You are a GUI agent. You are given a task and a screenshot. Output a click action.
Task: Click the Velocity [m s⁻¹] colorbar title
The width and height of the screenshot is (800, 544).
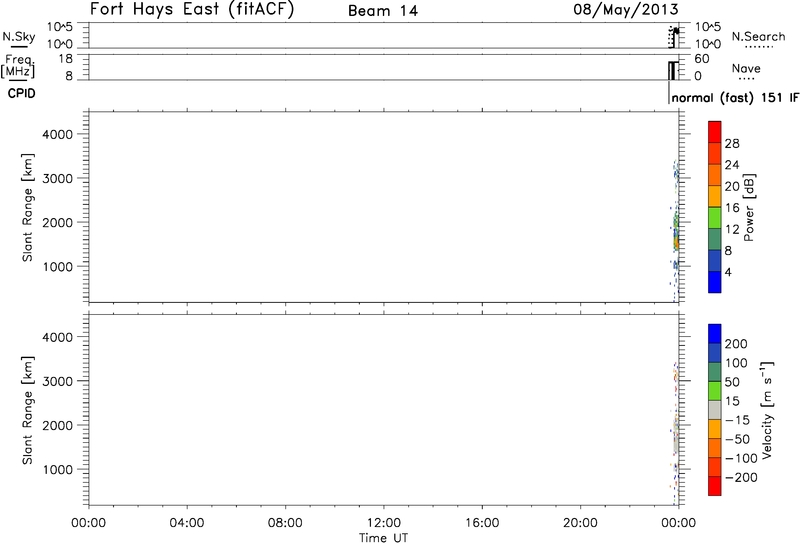777,410
